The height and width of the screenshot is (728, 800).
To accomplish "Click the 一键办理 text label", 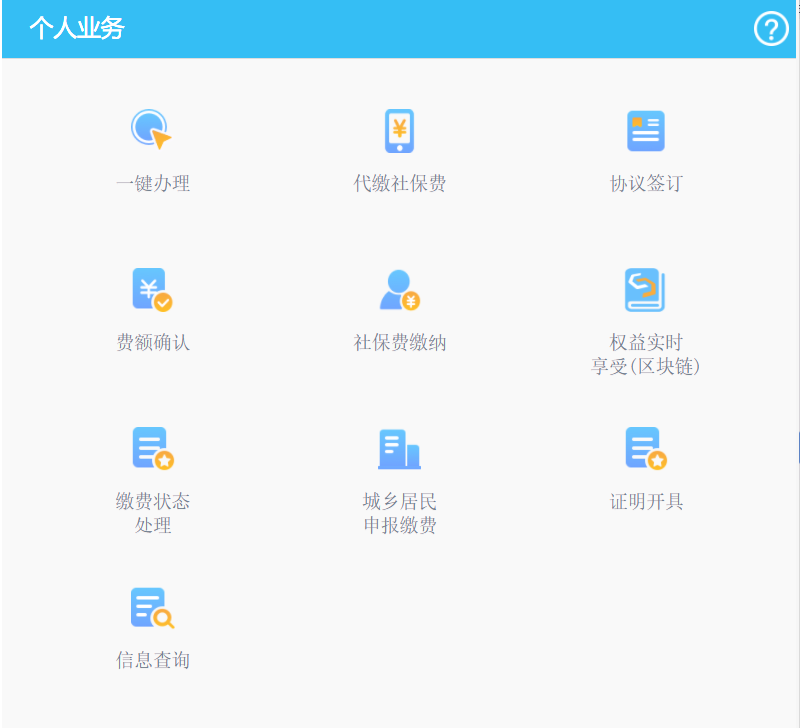I will (153, 184).
